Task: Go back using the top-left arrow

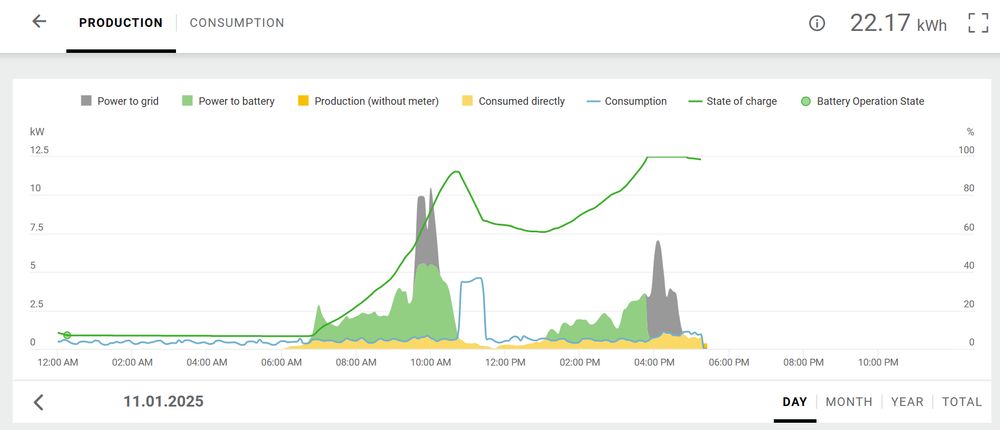Action: tap(40, 21)
